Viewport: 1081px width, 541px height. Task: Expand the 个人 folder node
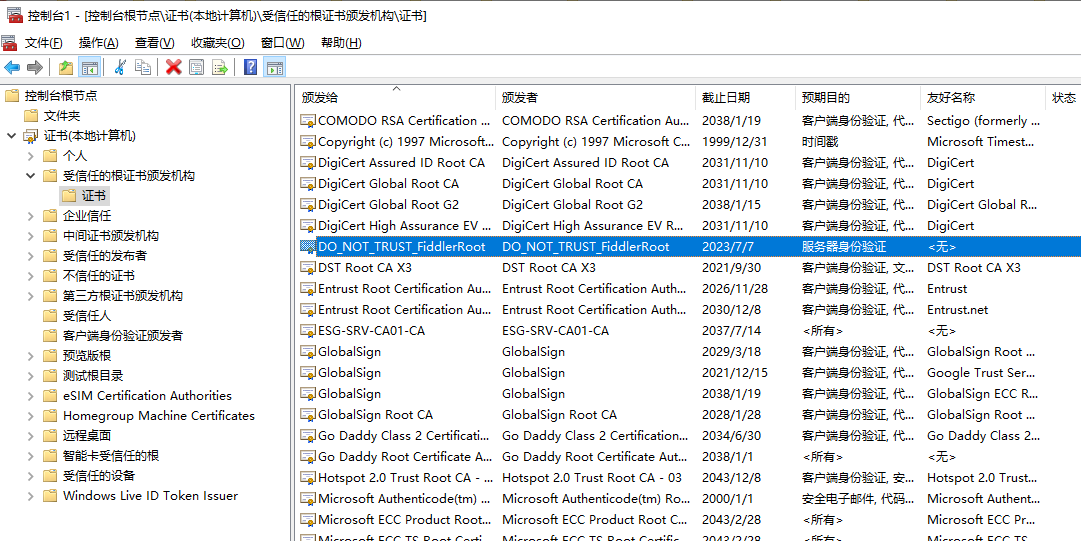click(x=31, y=156)
